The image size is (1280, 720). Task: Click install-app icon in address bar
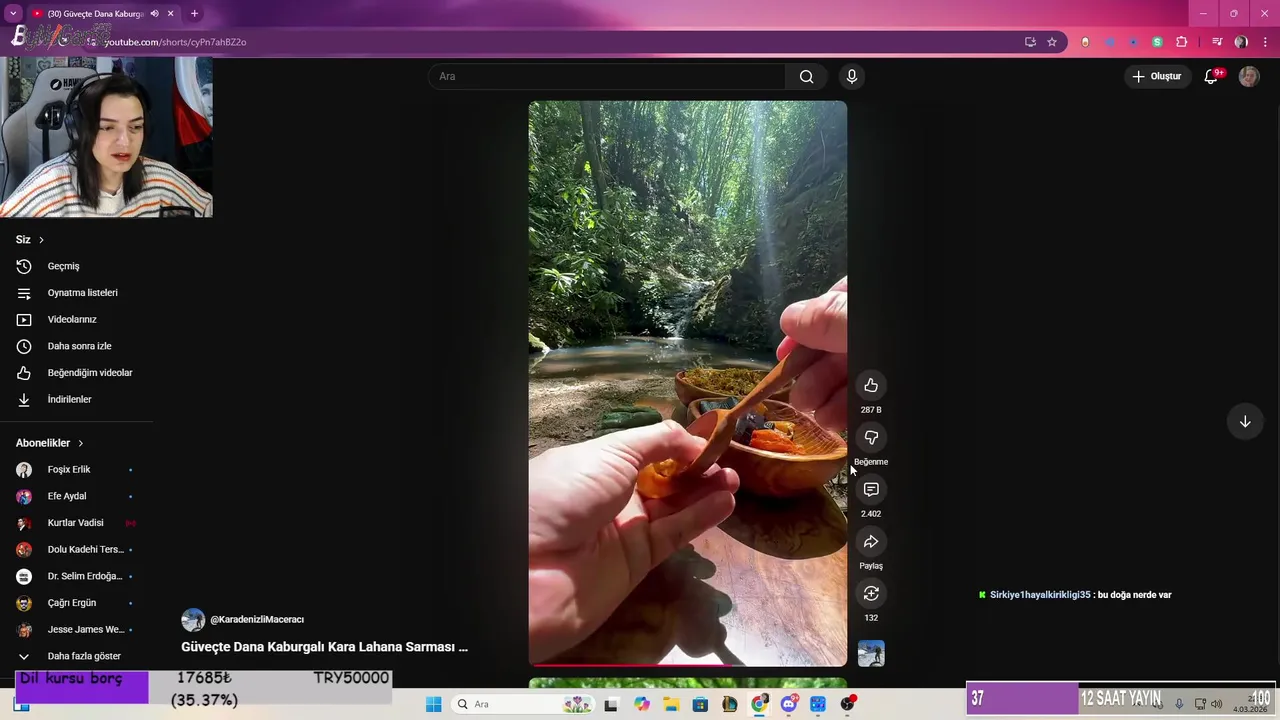1030,42
